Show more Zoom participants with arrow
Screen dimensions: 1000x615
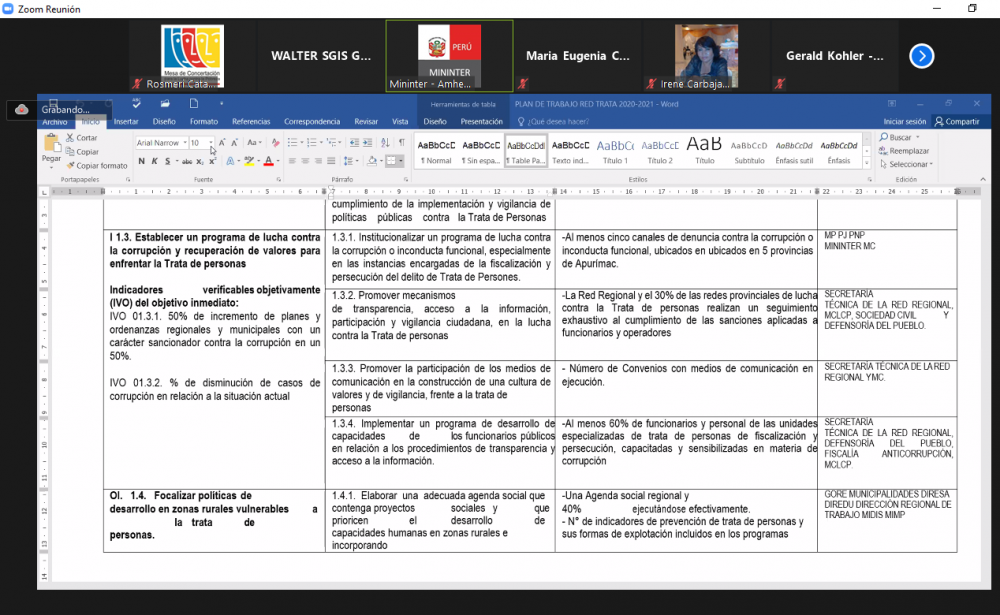pos(921,56)
